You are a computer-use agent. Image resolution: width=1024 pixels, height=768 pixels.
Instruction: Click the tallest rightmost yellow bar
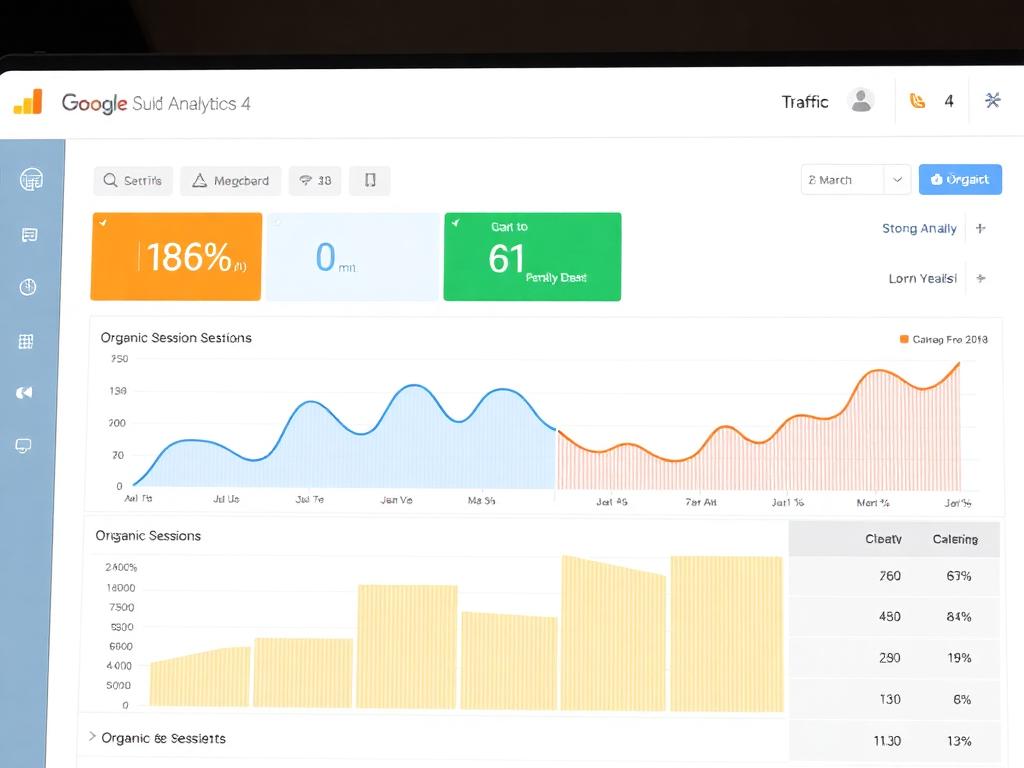[726, 633]
